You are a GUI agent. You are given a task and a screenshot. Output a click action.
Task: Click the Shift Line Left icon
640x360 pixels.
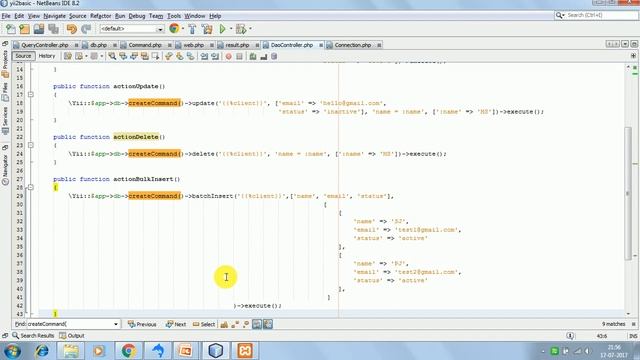coord(204,56)
